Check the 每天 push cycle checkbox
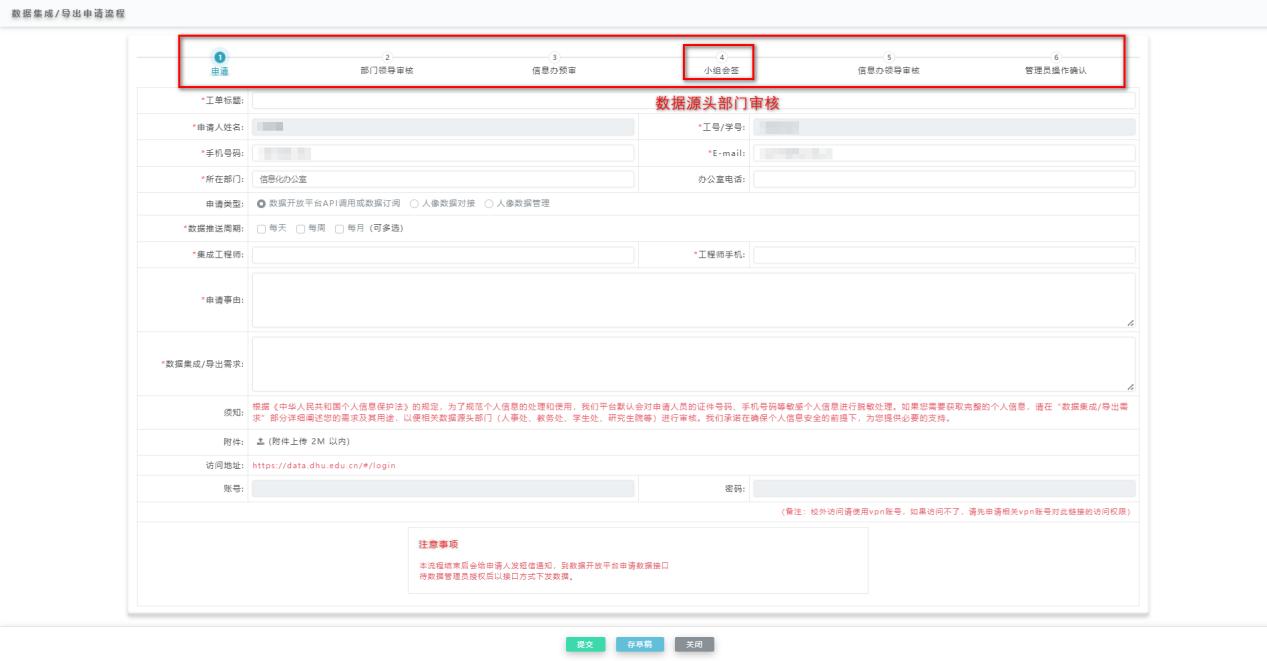 261,228
